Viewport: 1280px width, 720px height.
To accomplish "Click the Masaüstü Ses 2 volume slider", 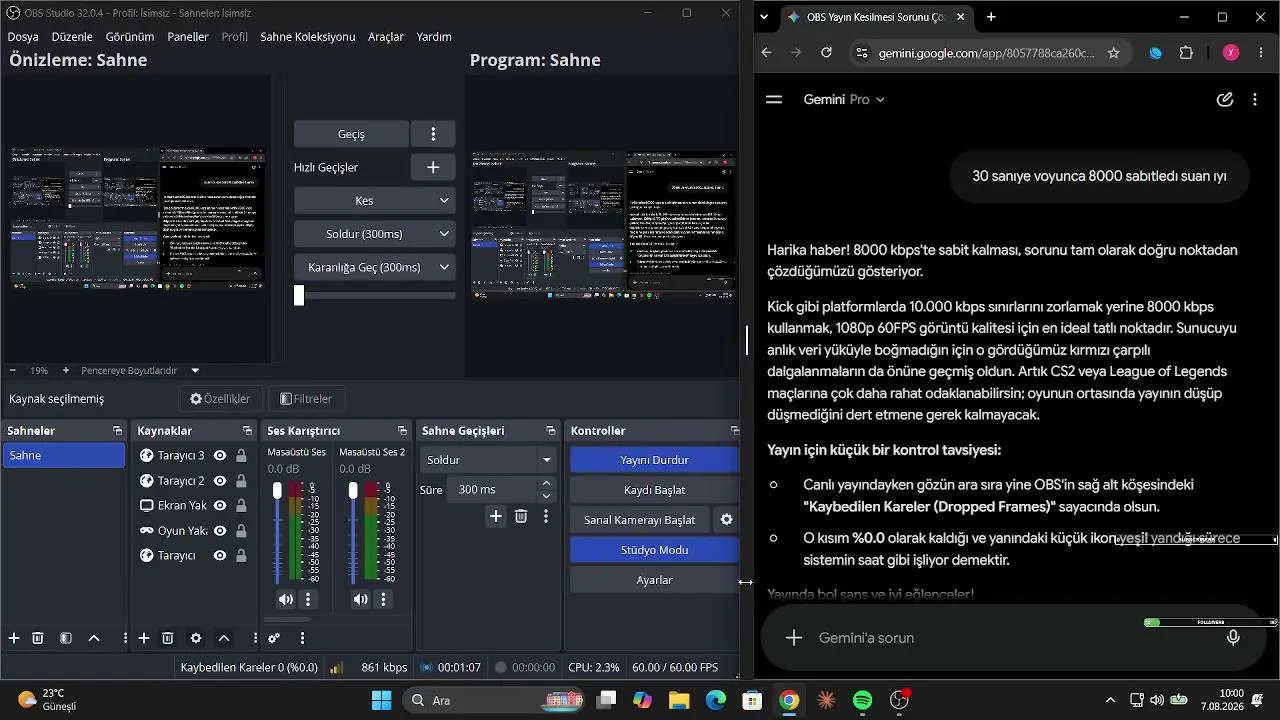I will click(353, 532).
